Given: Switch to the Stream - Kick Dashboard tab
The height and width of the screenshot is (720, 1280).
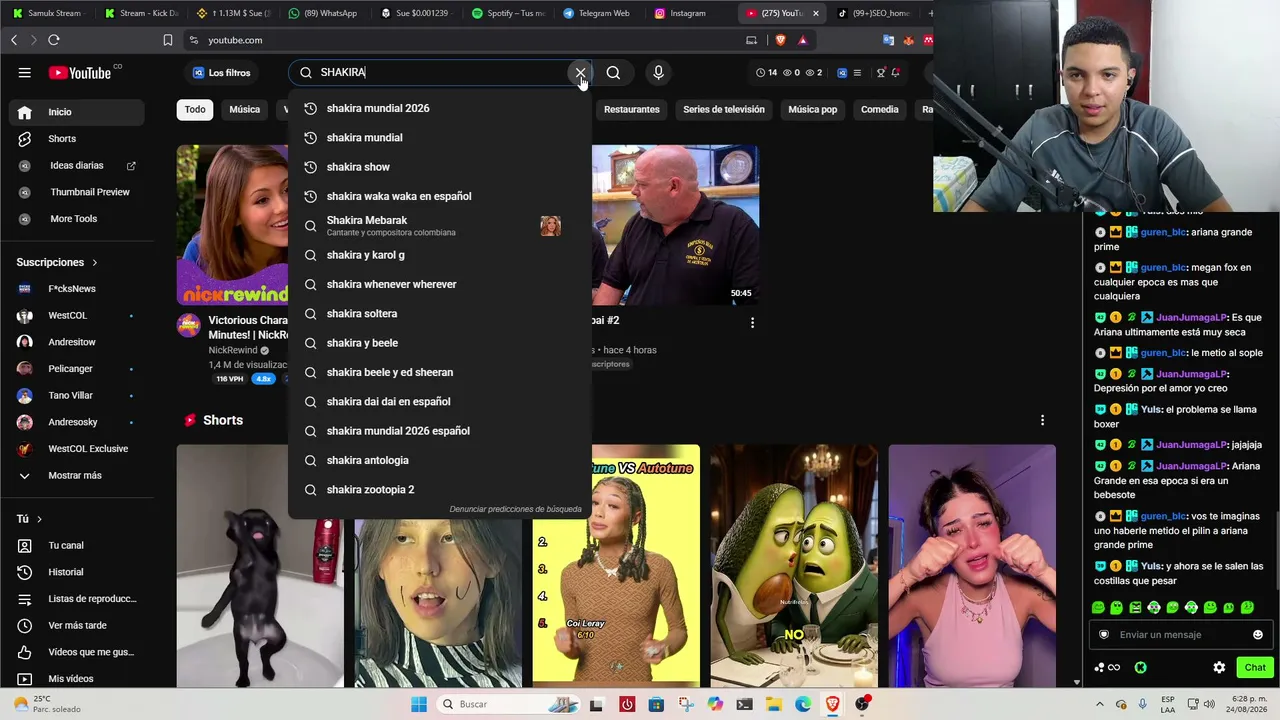Looking at the screenshot, I should click(141, 13).
